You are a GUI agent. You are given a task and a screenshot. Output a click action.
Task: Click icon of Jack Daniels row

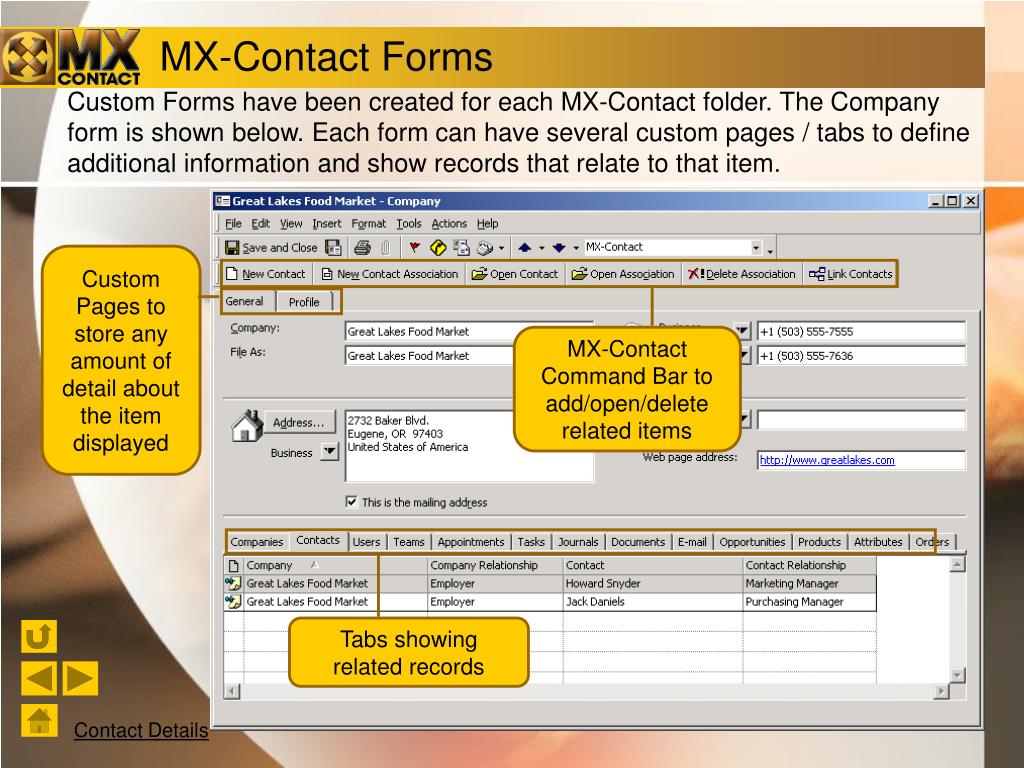[232, 601]
